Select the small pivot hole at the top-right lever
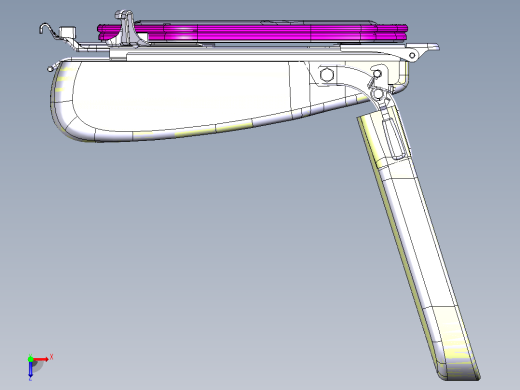This screenshot has height=390, width=520. (x=412, y=55)
